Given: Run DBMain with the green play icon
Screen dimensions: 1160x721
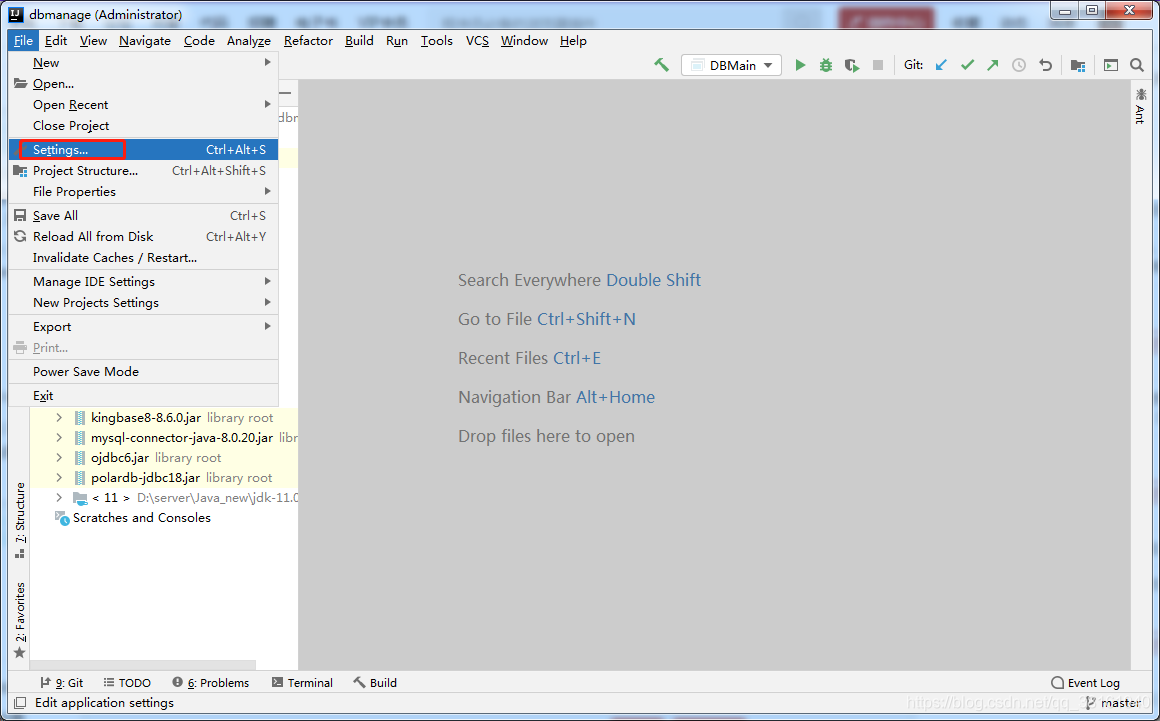Looking at the screenshot, I should 800,65.
